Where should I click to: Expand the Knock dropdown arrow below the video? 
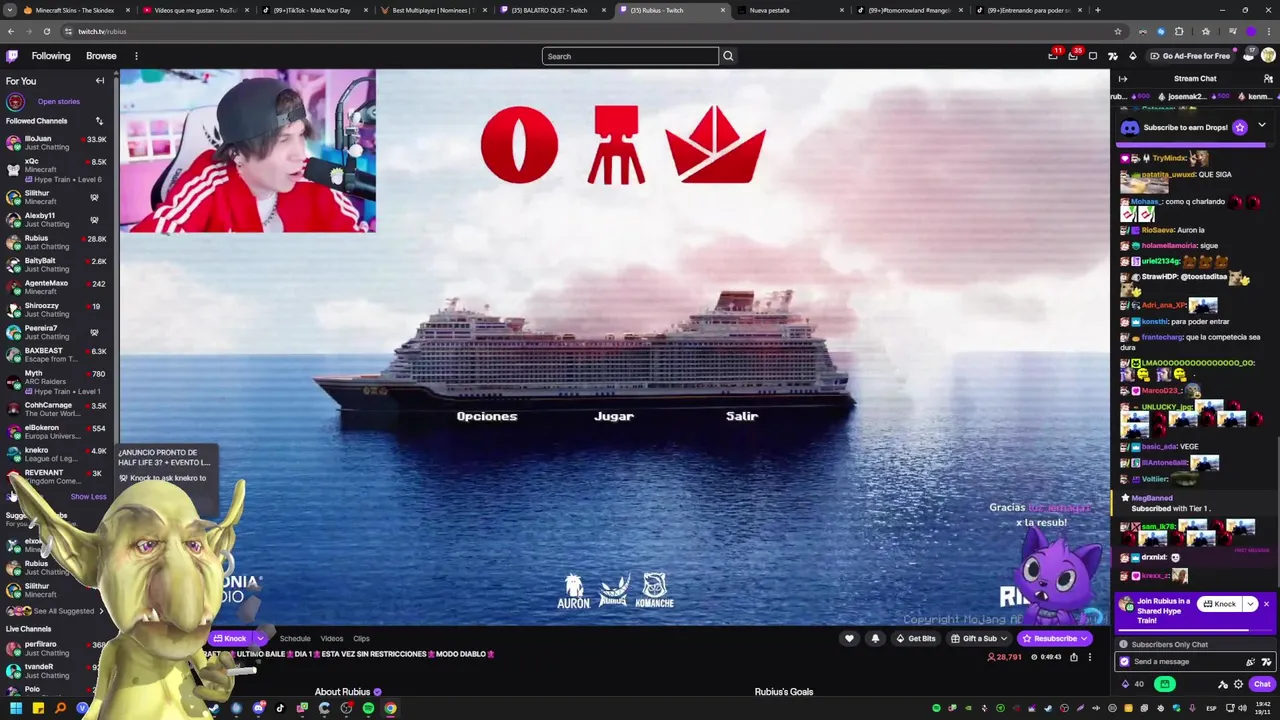[260, 639]
